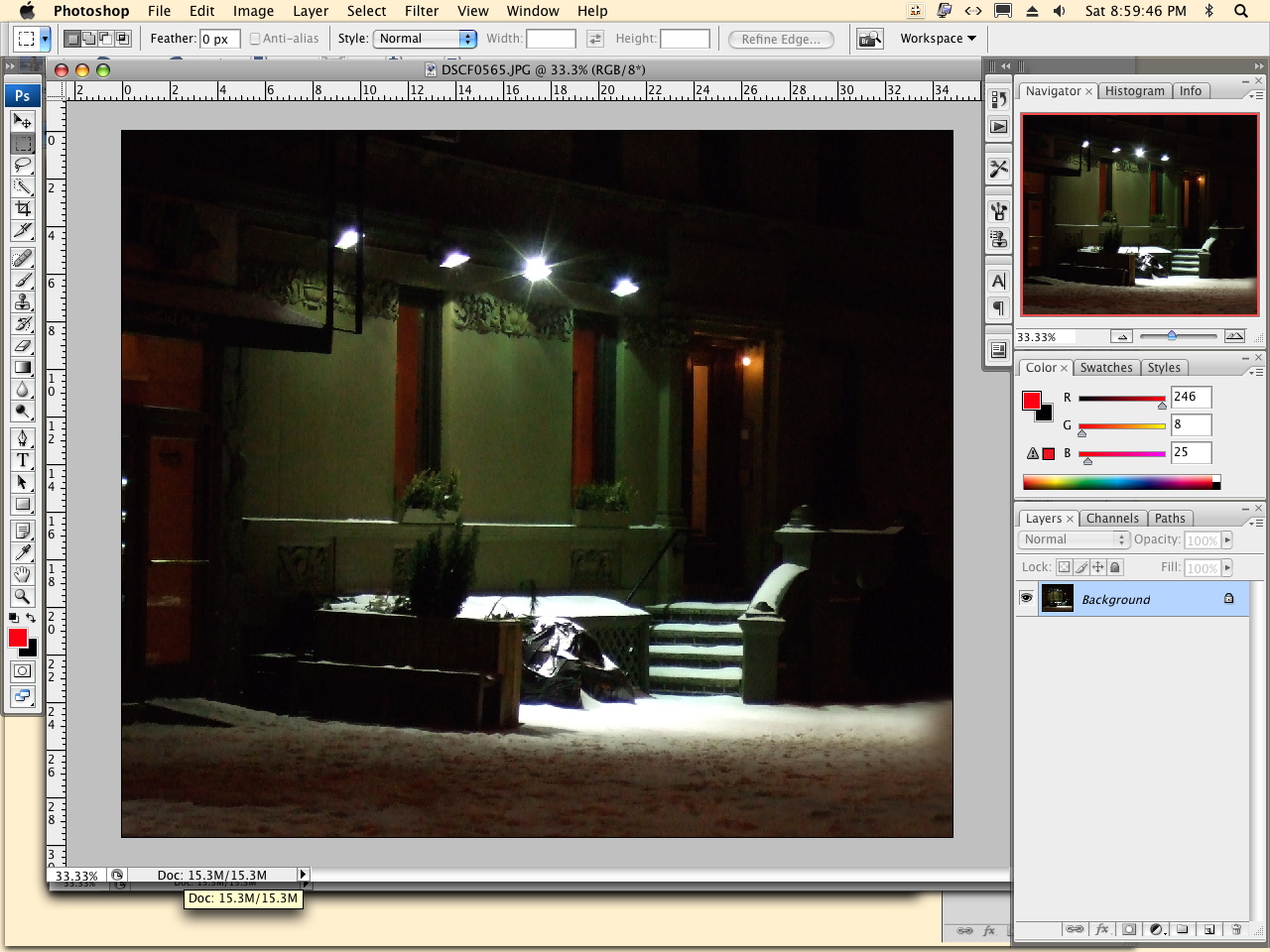Click the Refine Edge button
The image size is (1270, 952).
[x=781, y=40]
